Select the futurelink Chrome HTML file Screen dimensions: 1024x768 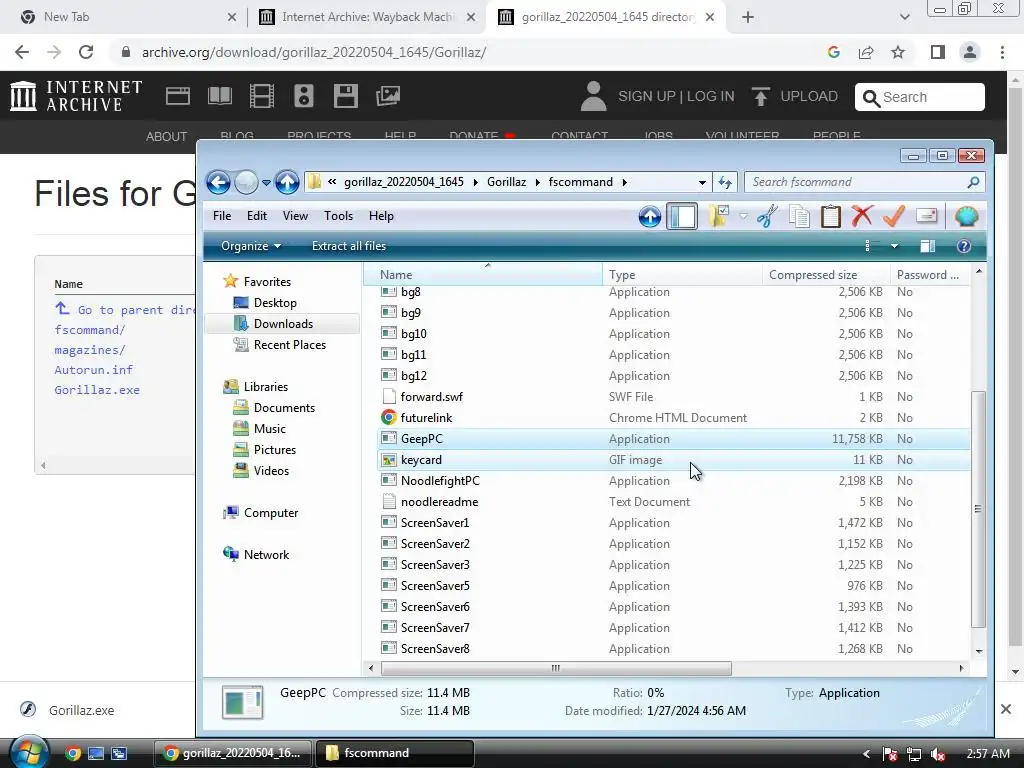click(674, 418)
